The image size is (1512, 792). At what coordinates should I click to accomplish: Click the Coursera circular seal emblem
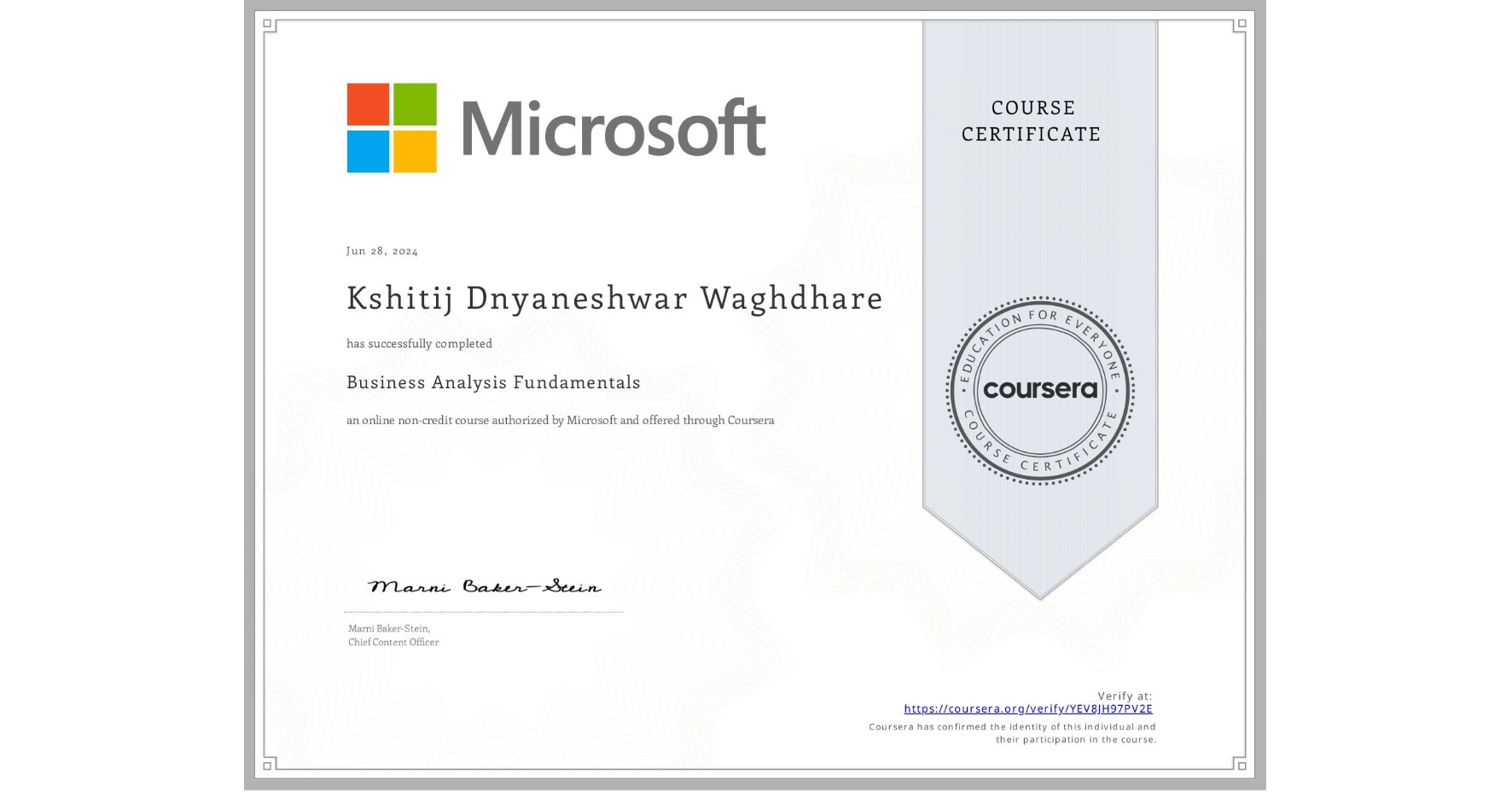tap(1039, 391)
